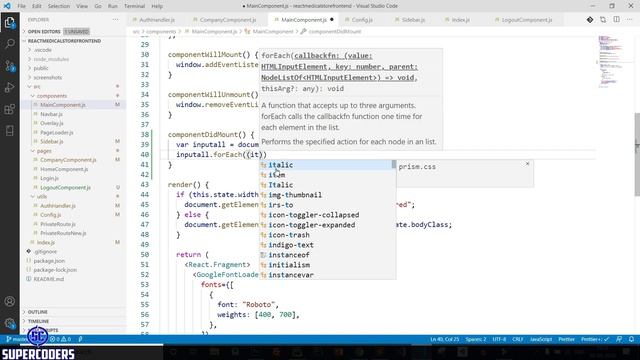
Task: Select the 'icon-trash' autocomplete suggestion
Action: [x=327, y=235]
